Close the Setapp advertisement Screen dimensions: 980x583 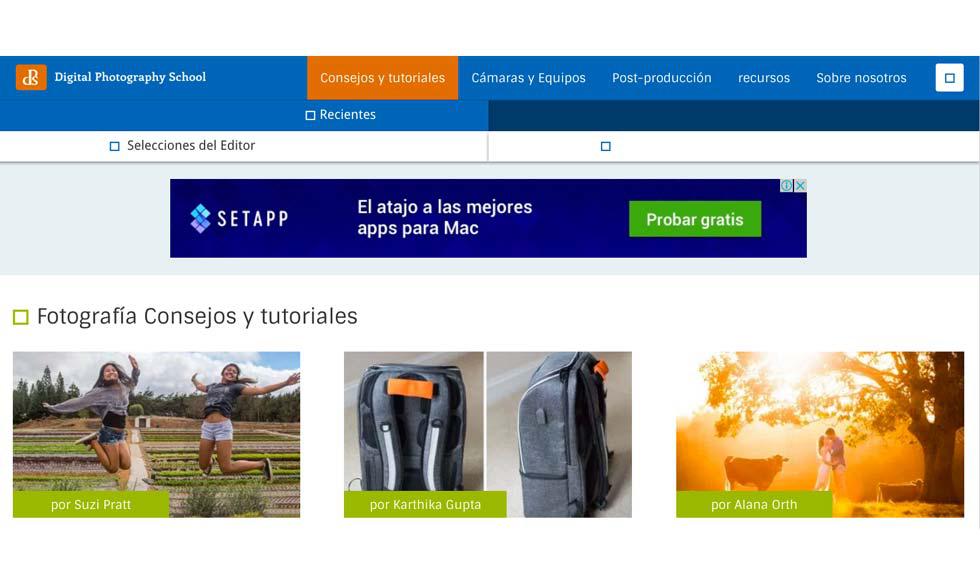pos(800,186)
